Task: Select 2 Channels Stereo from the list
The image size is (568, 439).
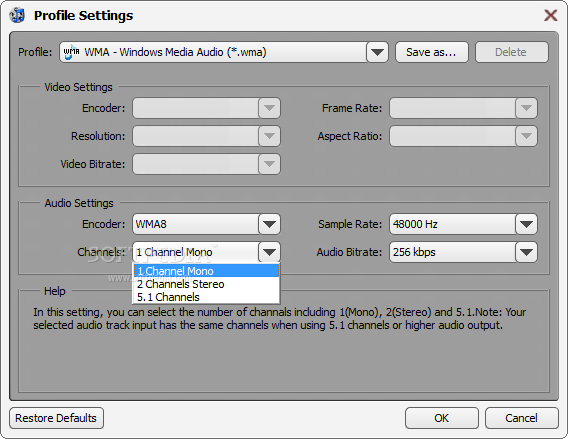Action: pyautogui.click(x=206, y=284)
